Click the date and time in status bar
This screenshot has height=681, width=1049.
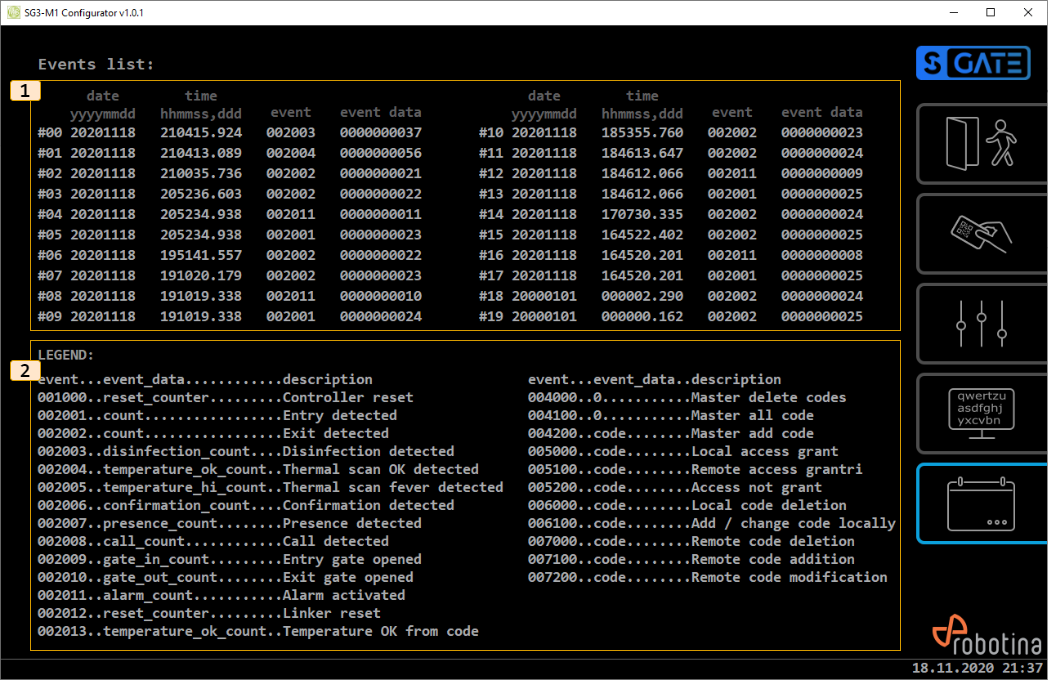point(977,668)
